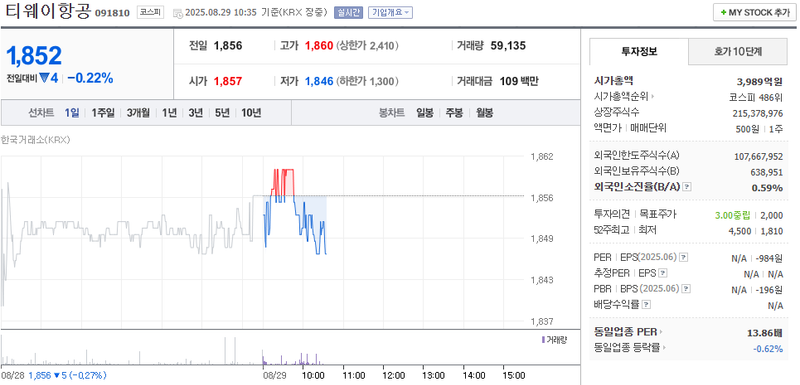Click the 외국인소진율 value 0.59%
Viewport: 800px width, 385px height.
767,188
